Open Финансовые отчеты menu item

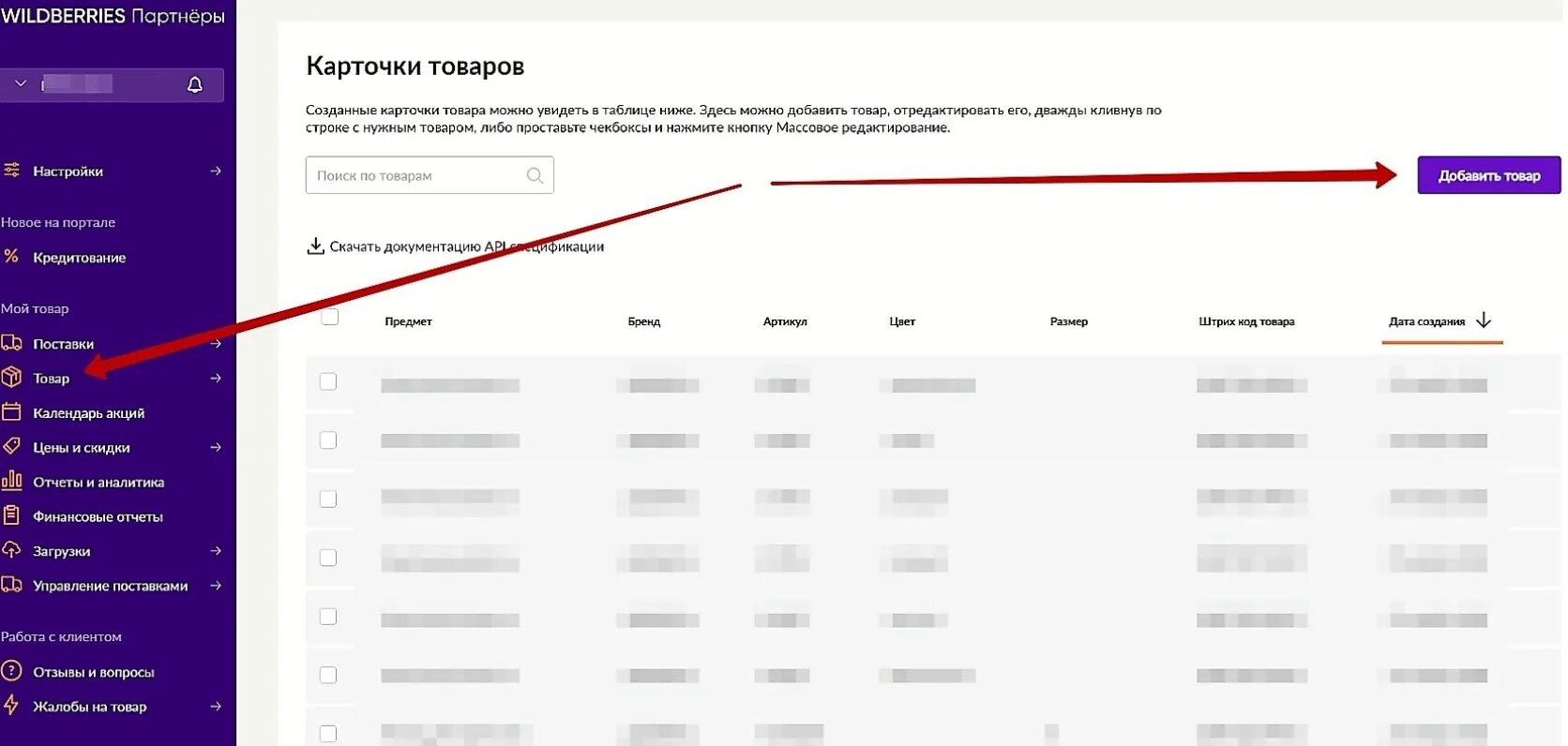click(x=98, y=517)
